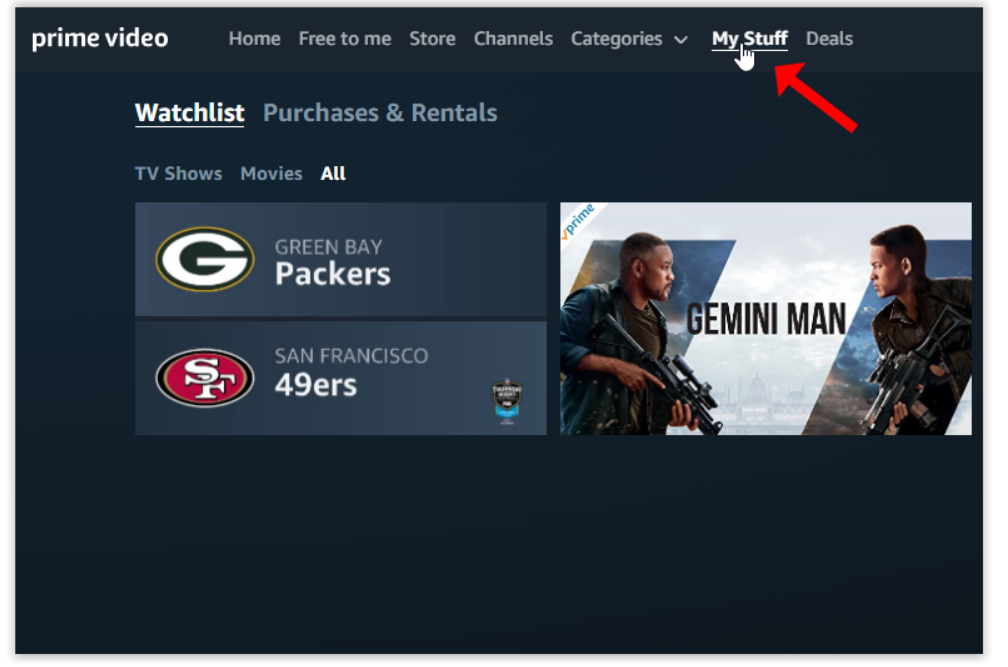The image size is (1008, 667).
Task: Click the prime video logo
Action: tap(100, 39)
